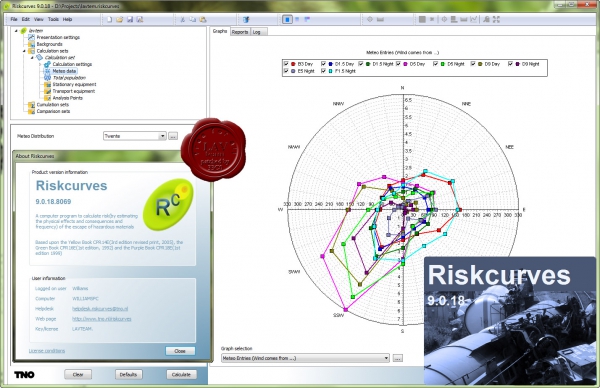Click the Defaults button
This screenshot has width=600, height=388.
pos(128,375)
